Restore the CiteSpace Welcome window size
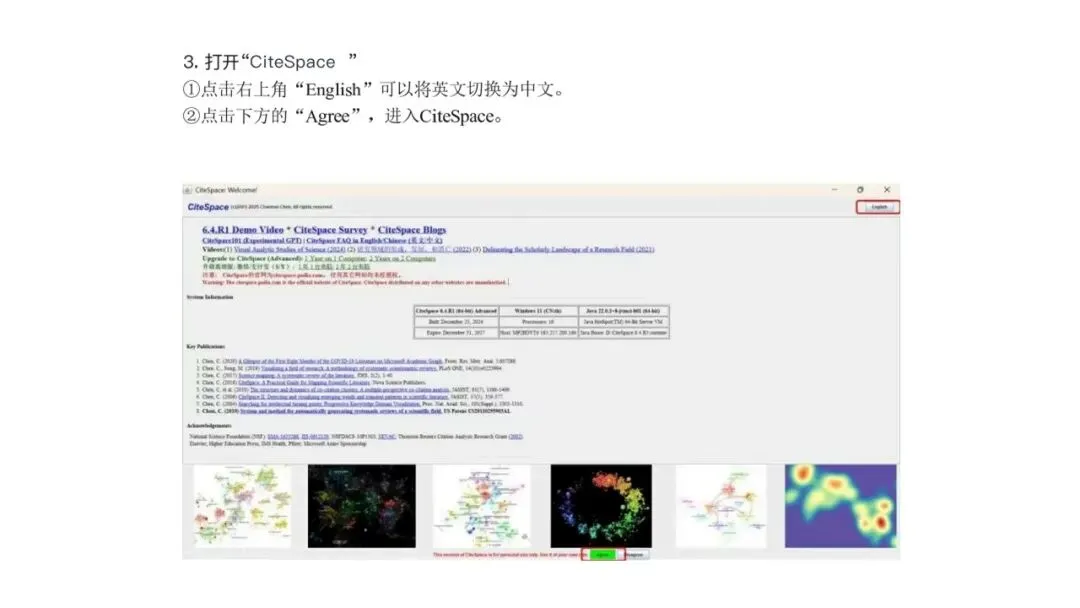The image size is (1080, 608). coord(860,189)
